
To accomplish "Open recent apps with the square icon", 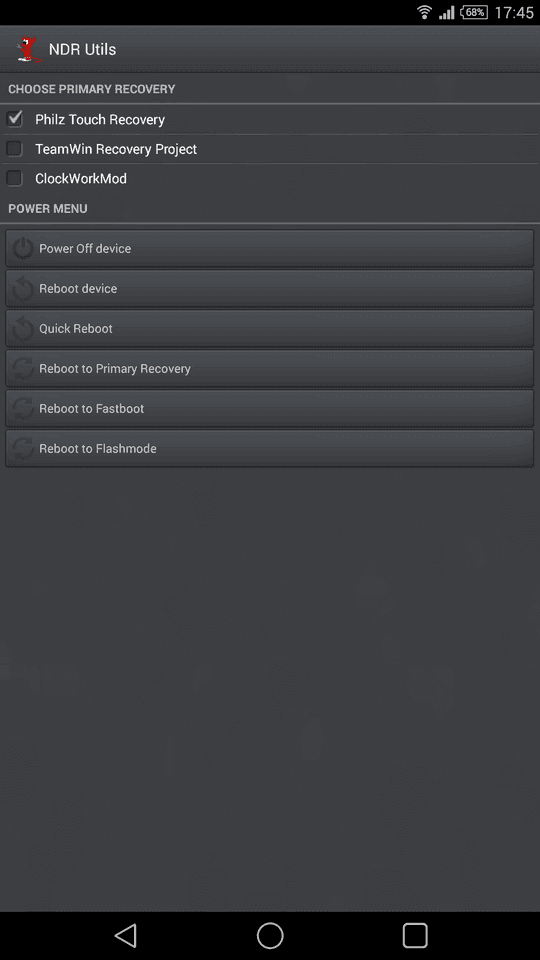I will 414,936.
